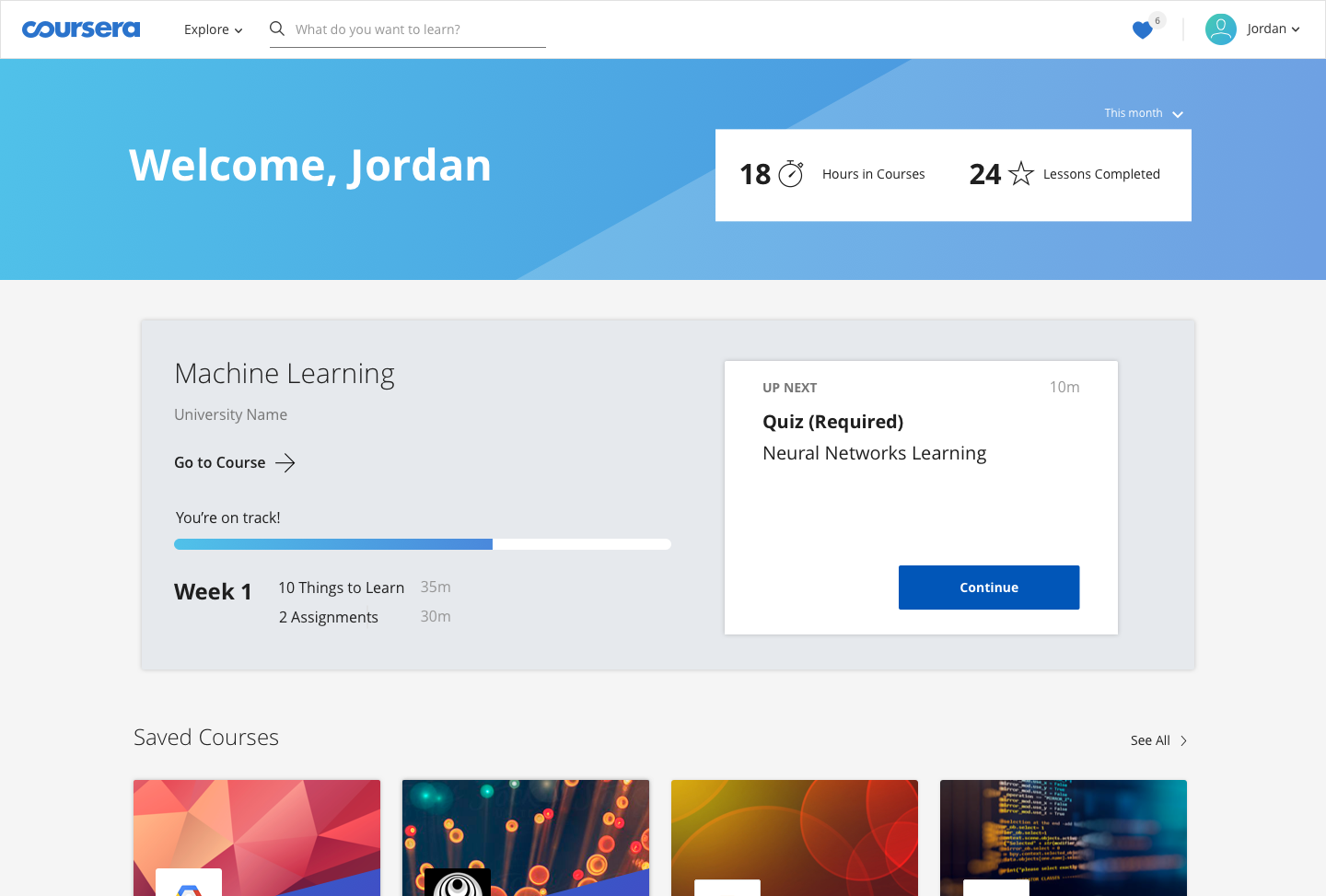Click the 'You're on track!' status text

(x=228, y=518)
